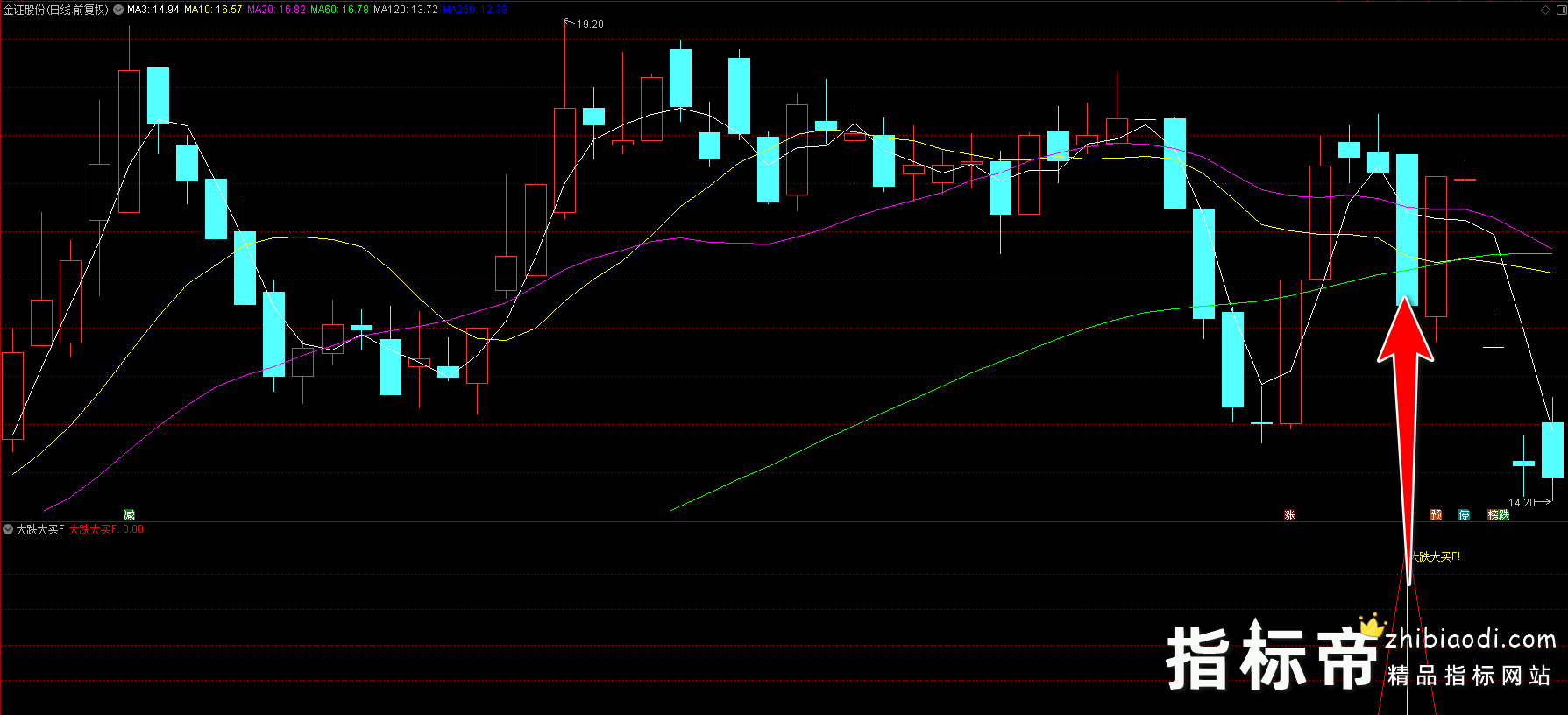This screenshot has width=1568, height=715.
Task: Click the yellow 大跌大买F! signal label
Action: pyautogui.click(x=1436, y=556)
